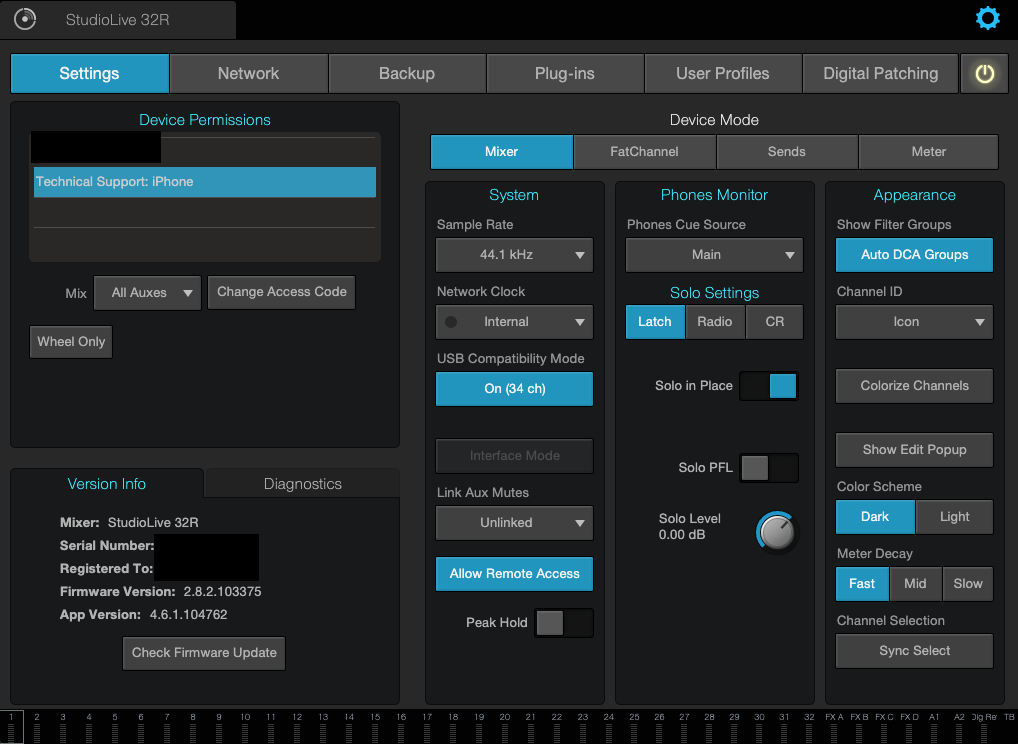Open the gear settings icon at top right
This screenshot has width=1018, height=744.
(987, 18)
